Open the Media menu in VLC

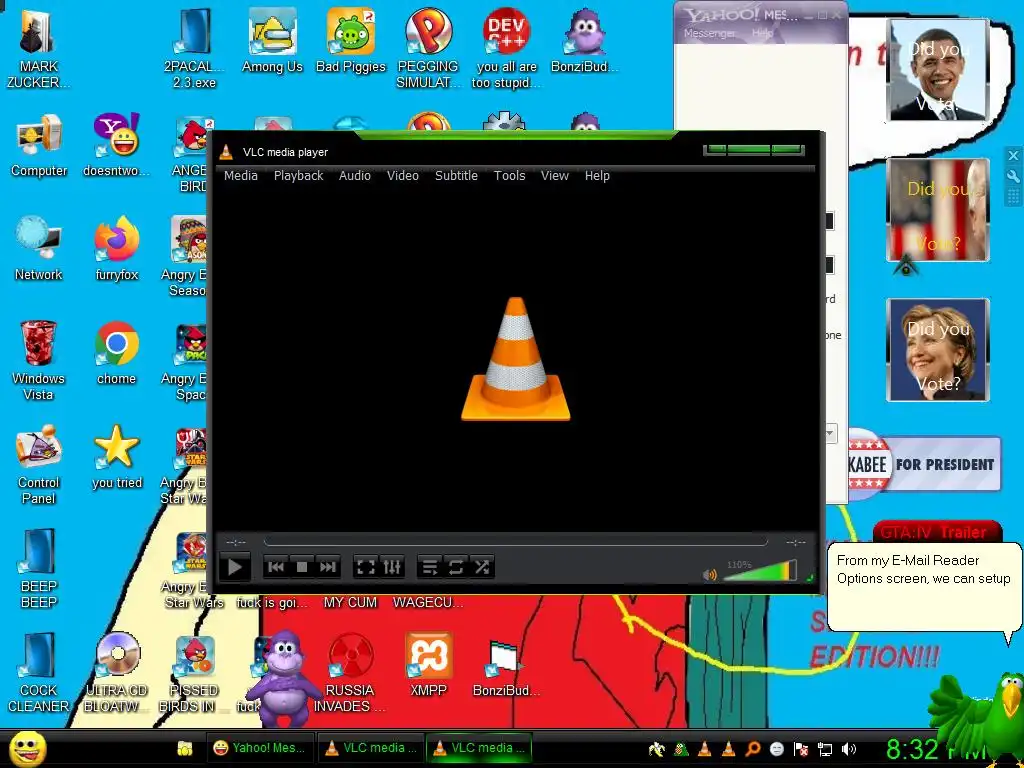(x=240, y=176)
